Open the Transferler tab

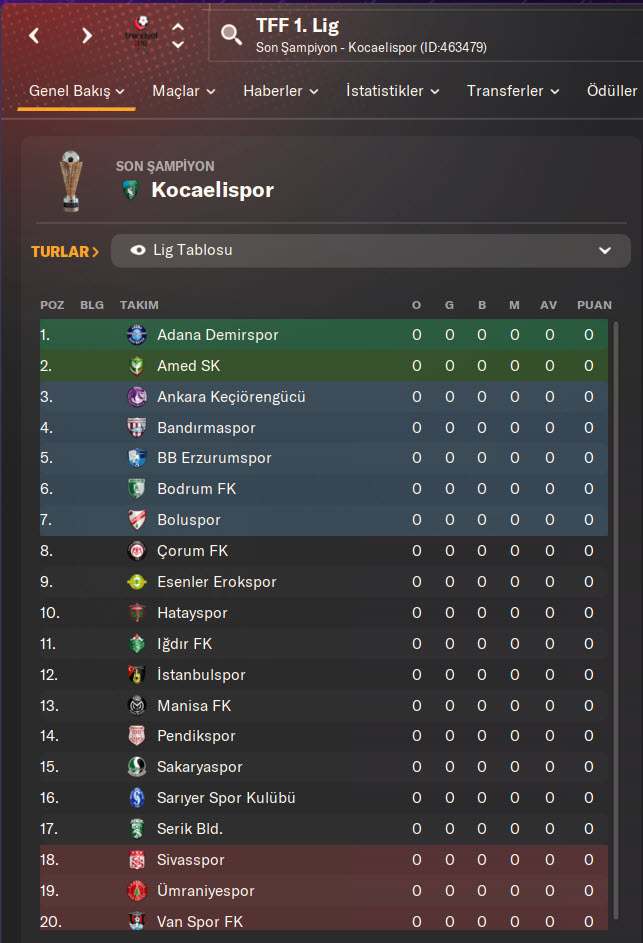(x=514, y=91)
